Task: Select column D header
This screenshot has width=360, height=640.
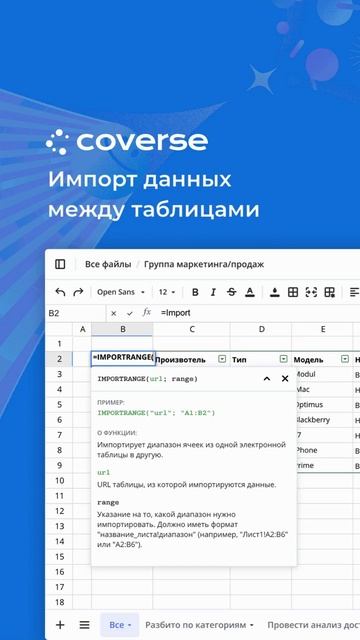Action: 261,329
